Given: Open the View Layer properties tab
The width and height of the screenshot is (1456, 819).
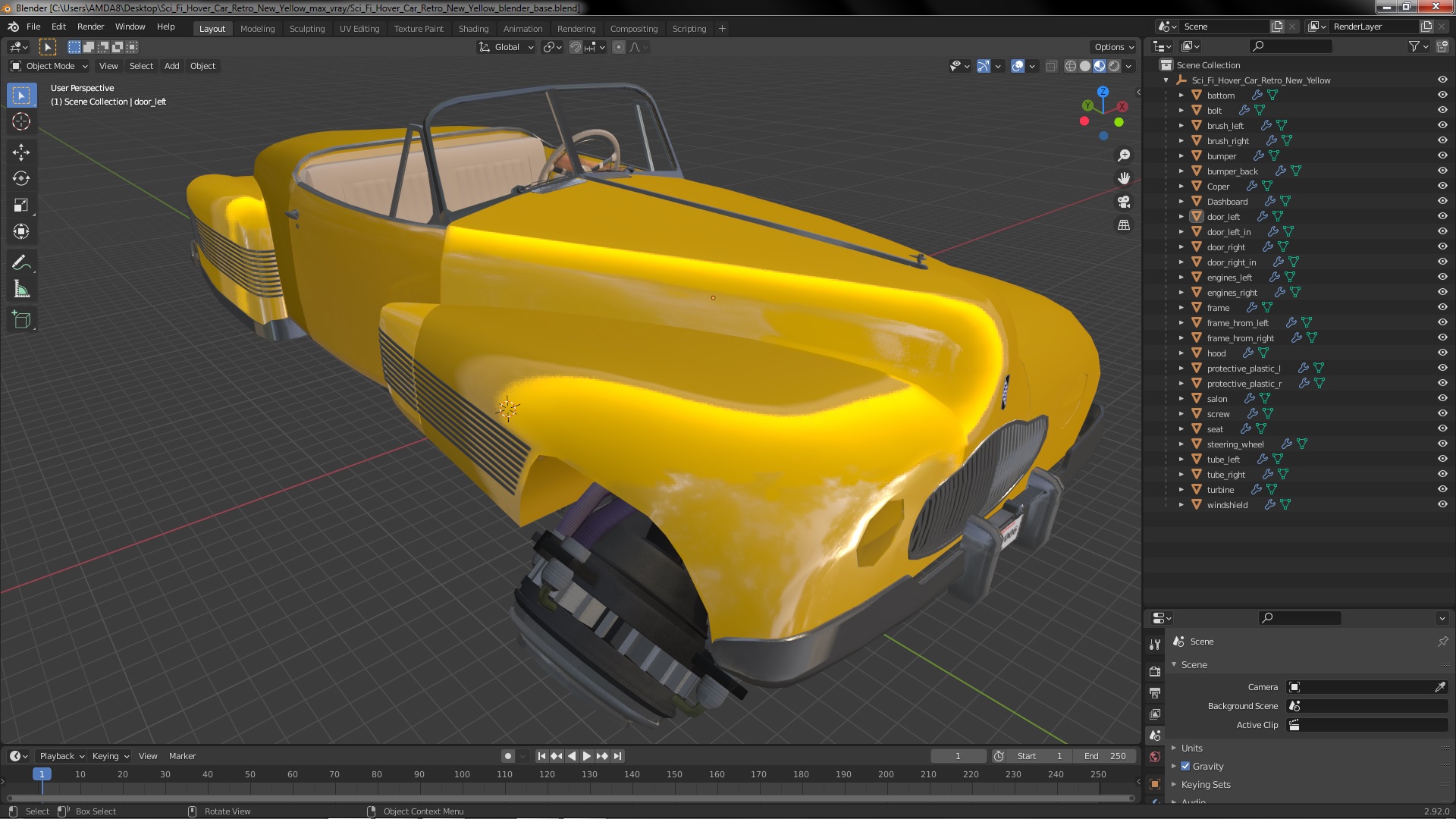Looking at the screenshot, I should pos(1155,714).
